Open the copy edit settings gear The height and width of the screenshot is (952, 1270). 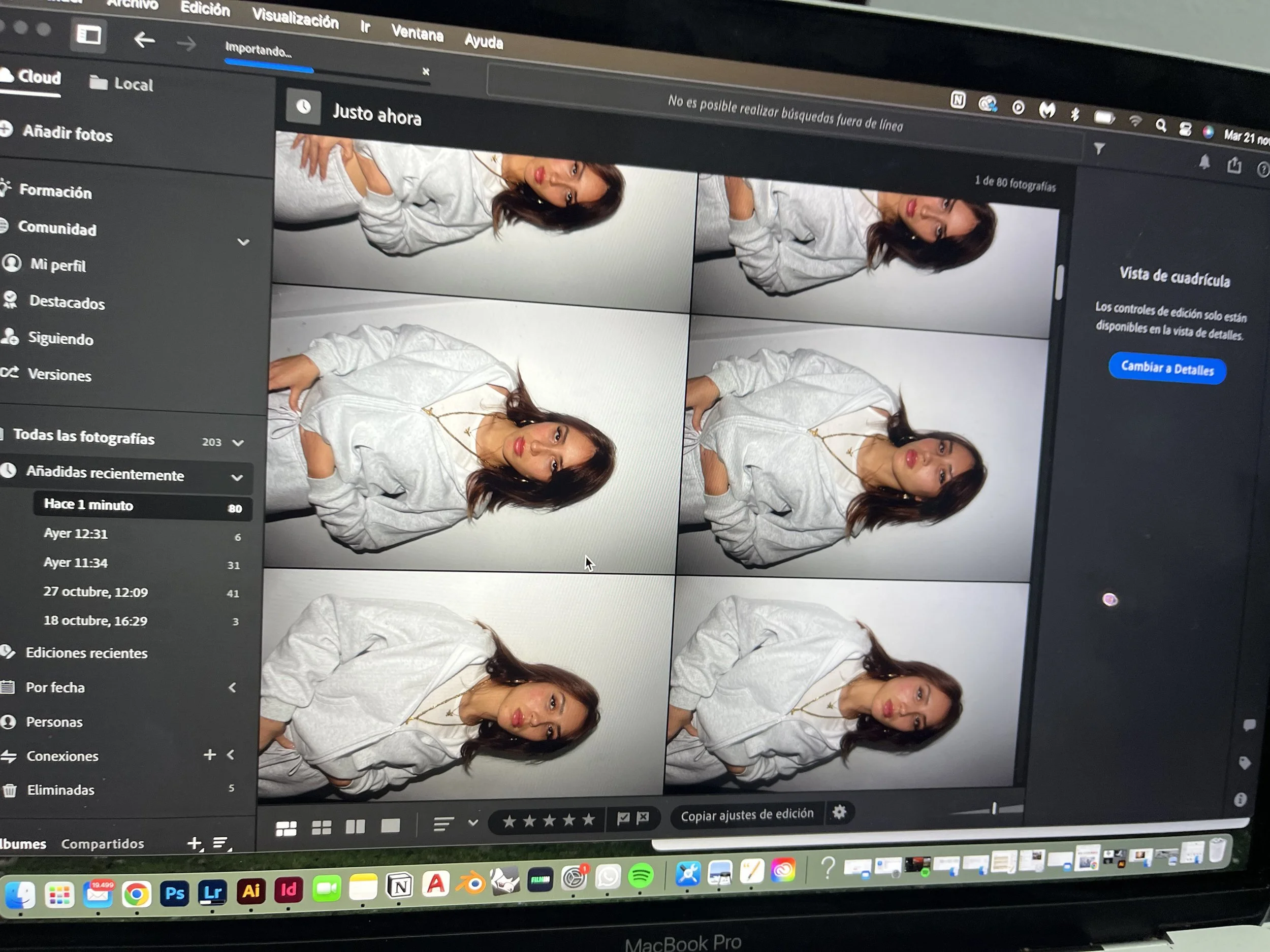coord(839,812)
